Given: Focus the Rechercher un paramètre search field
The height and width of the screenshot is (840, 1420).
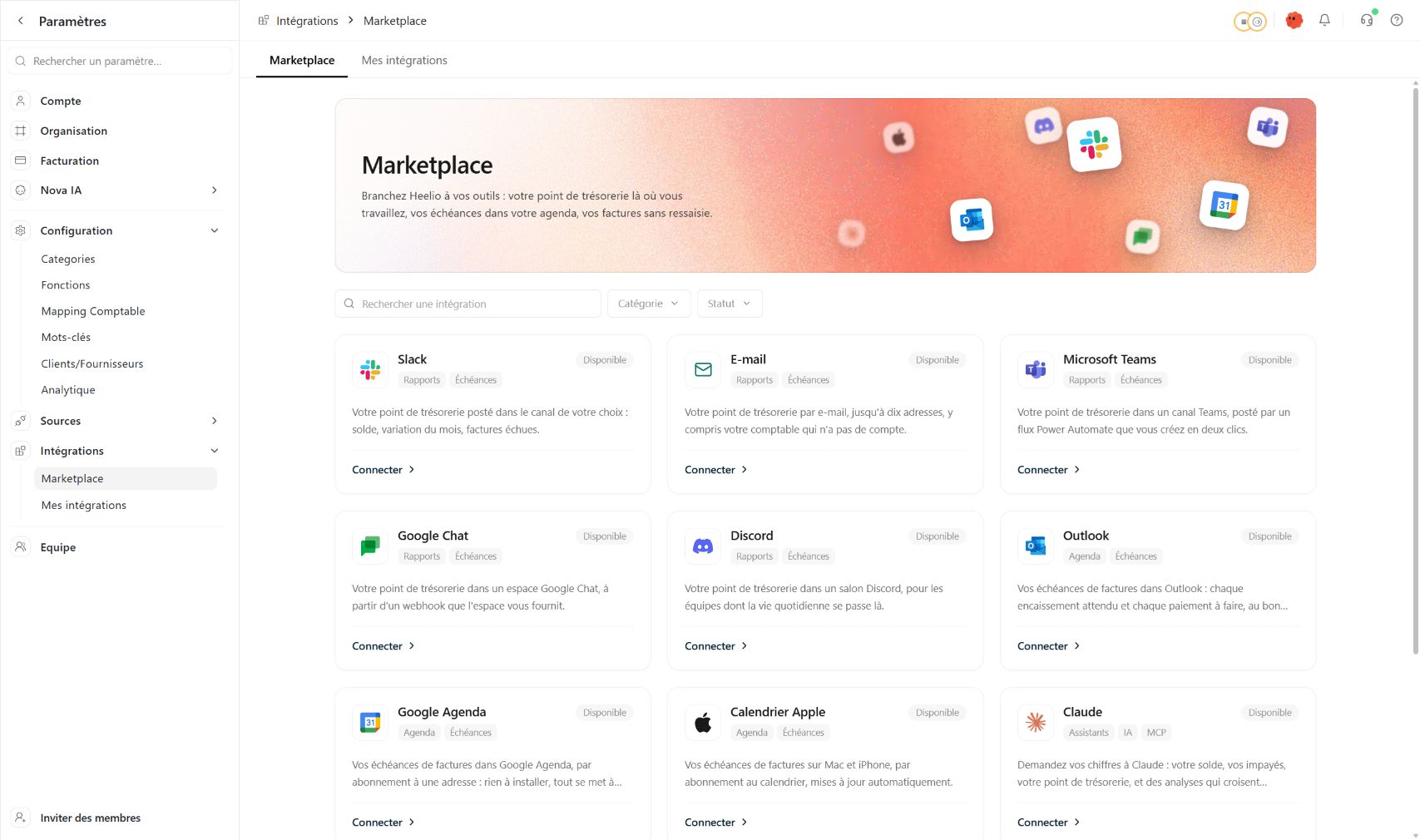Looking at the screenshot, I should 120,61.
